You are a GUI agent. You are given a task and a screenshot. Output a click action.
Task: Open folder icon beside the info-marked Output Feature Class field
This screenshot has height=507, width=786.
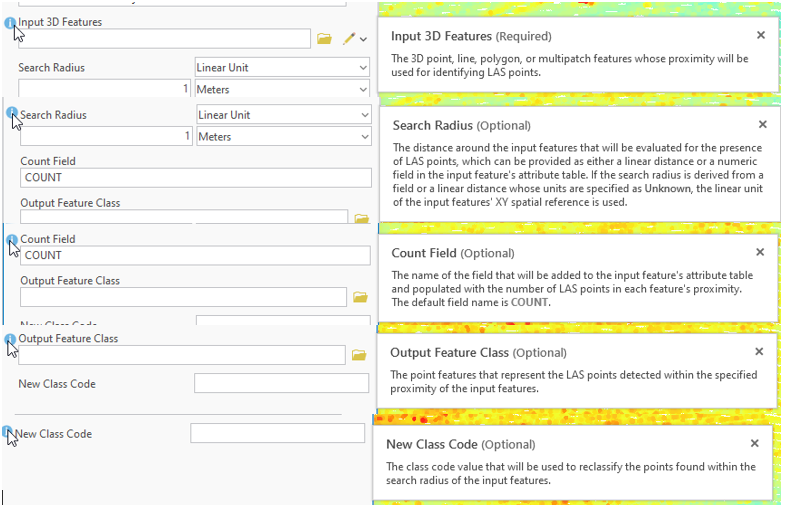[x=359, y=355]
